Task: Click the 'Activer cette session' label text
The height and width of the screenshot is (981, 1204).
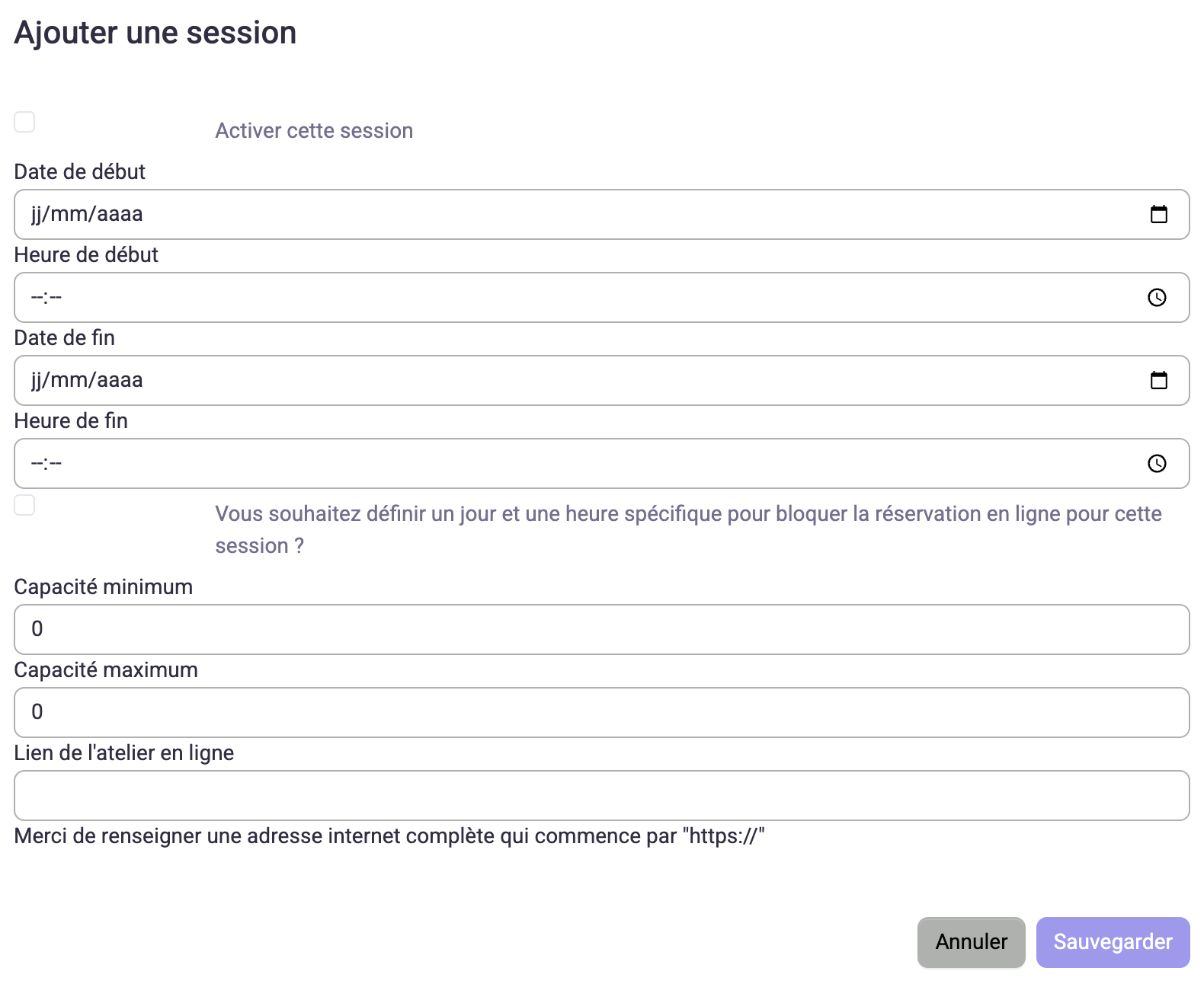Action: pyautogui.click(x=314, y=131)
